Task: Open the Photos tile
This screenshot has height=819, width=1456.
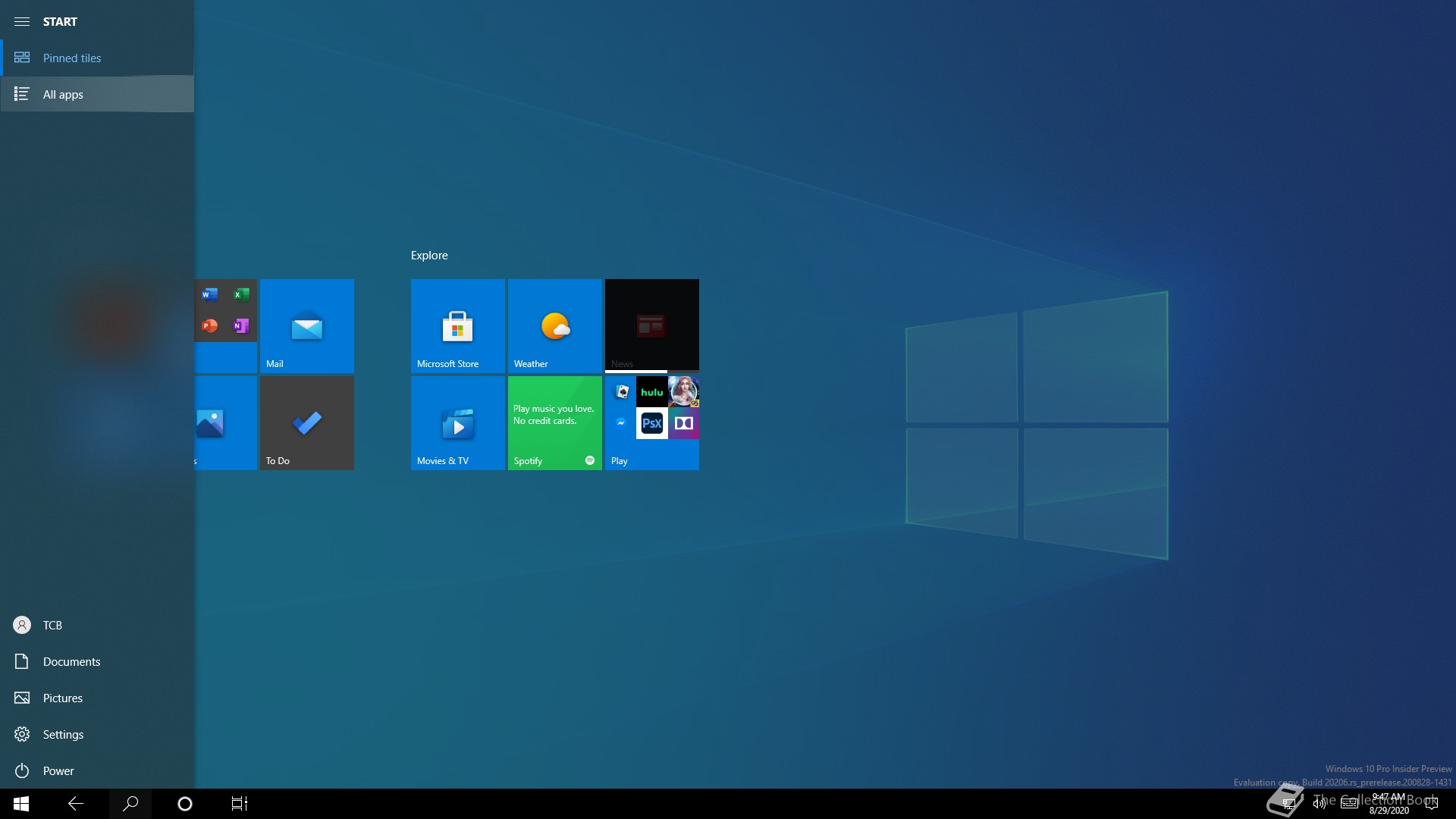Action: click(226, 423)
